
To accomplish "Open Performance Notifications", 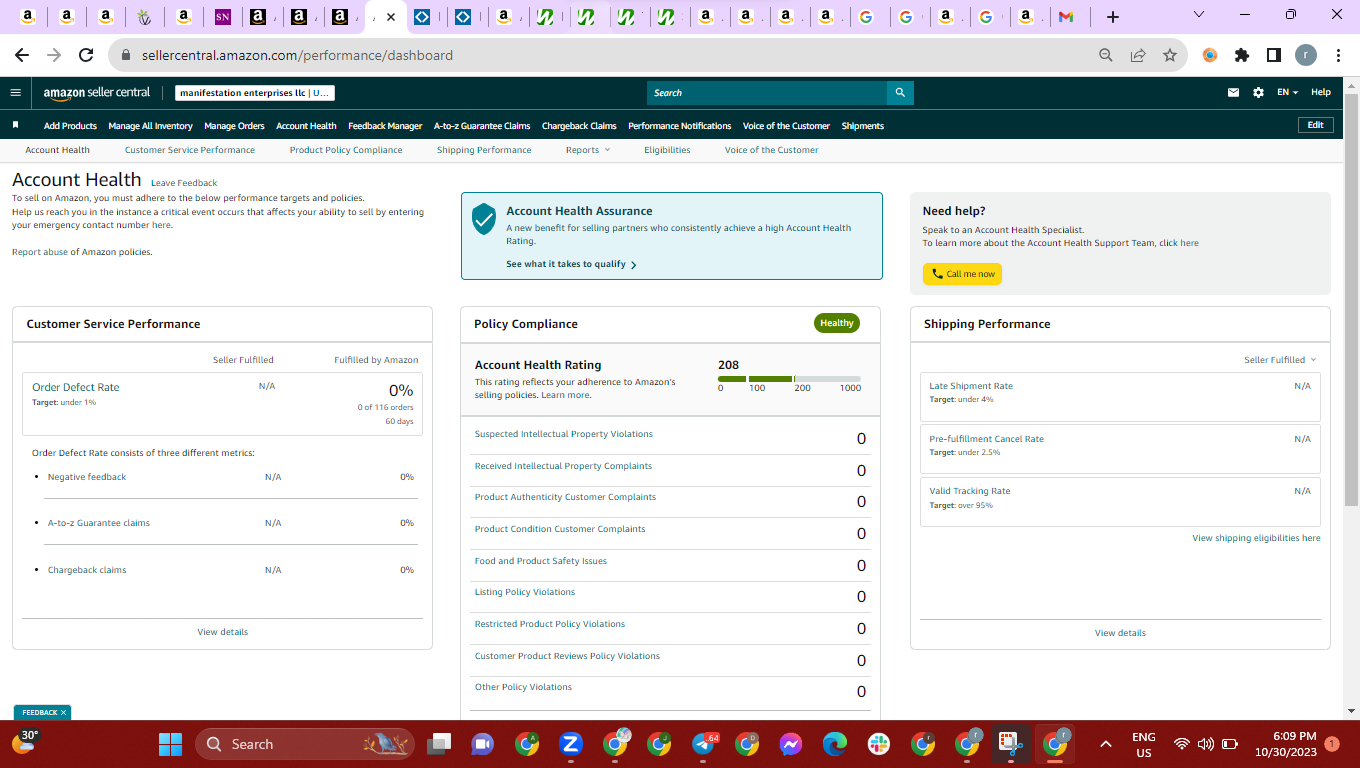I will click(x=680, y=126).
